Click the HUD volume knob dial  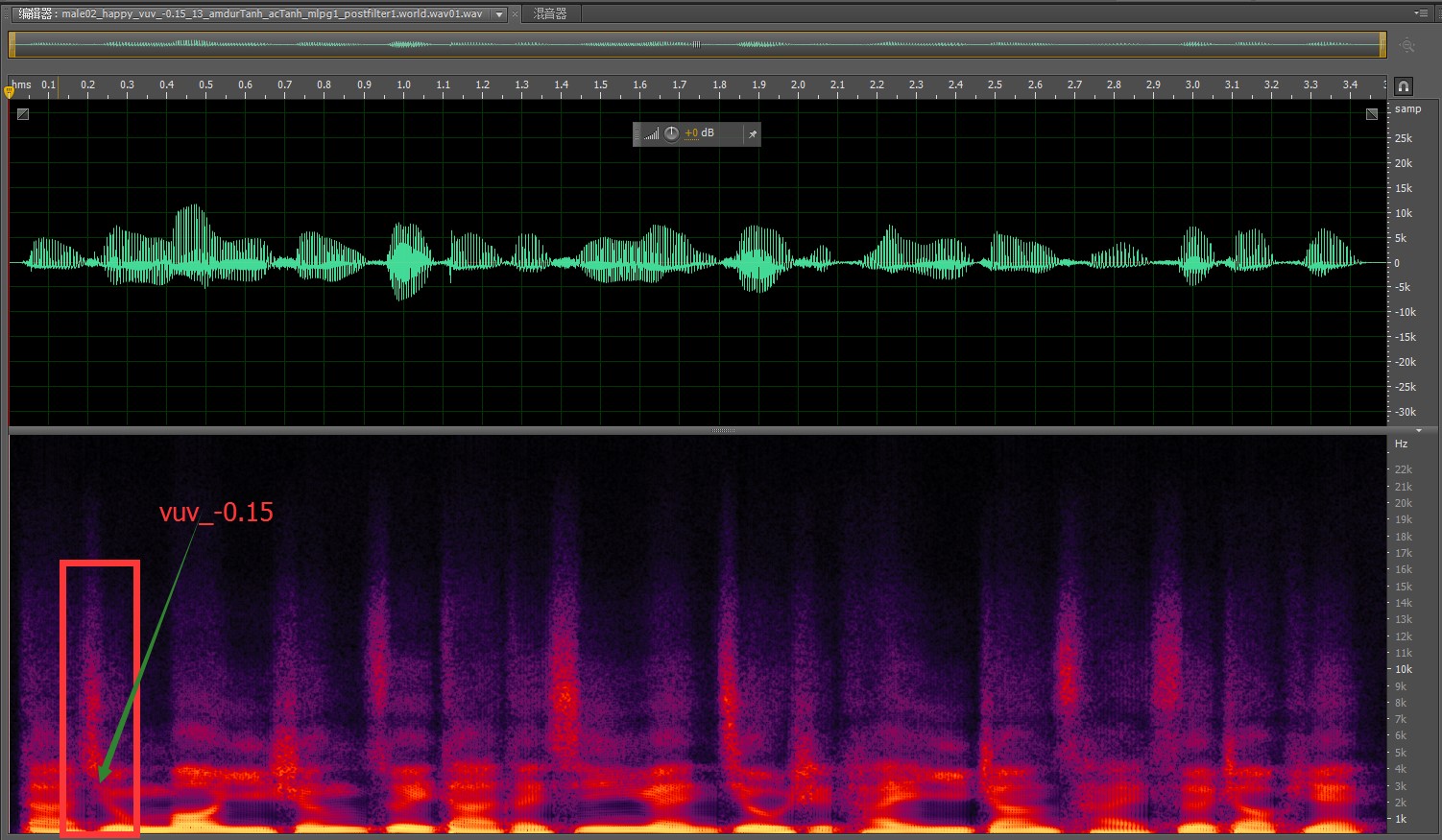coord(671,133)
